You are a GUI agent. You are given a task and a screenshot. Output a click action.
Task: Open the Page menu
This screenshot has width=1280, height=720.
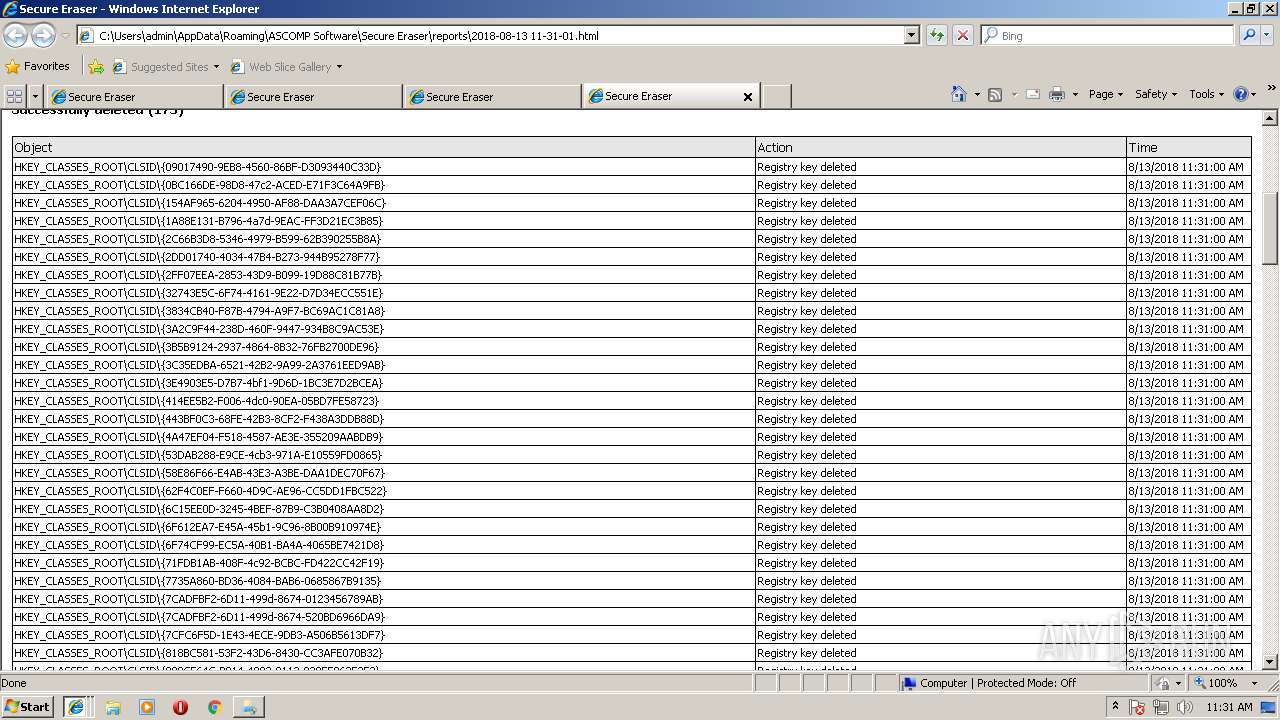click(1106, 94)
